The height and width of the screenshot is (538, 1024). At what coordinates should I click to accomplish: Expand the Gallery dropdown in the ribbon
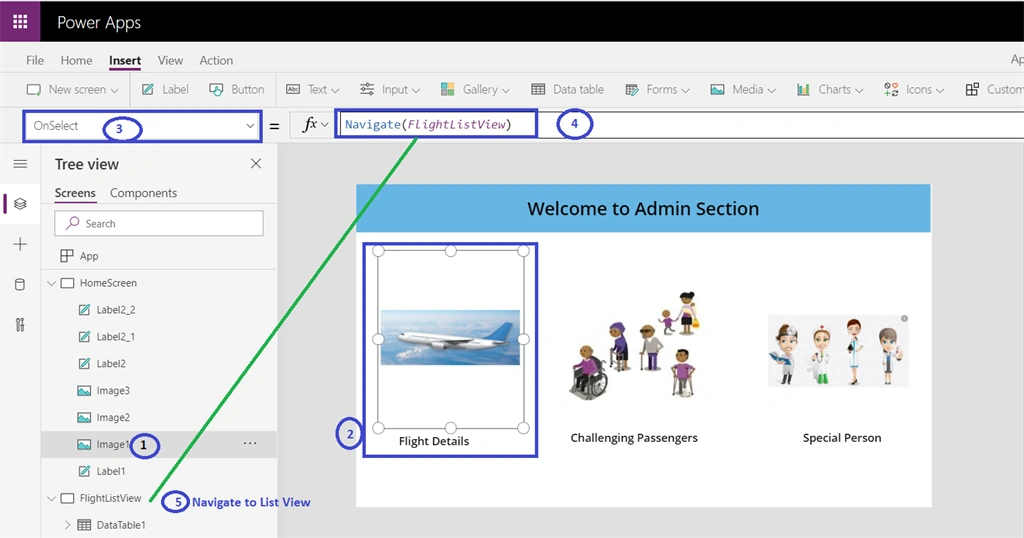pos(475,89)
